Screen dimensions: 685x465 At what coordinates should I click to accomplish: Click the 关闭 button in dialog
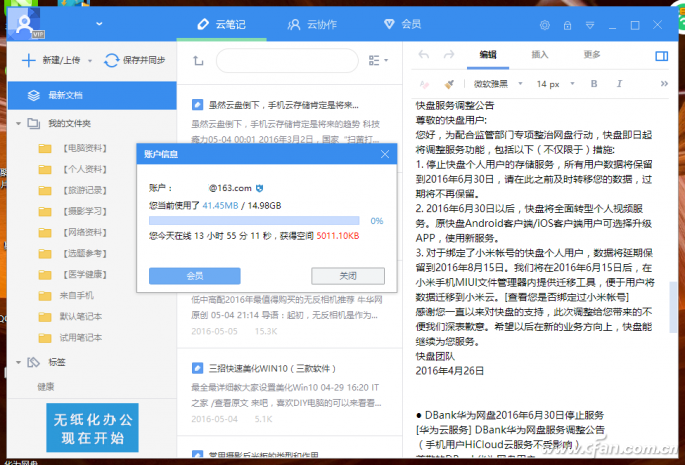(348, 276)
